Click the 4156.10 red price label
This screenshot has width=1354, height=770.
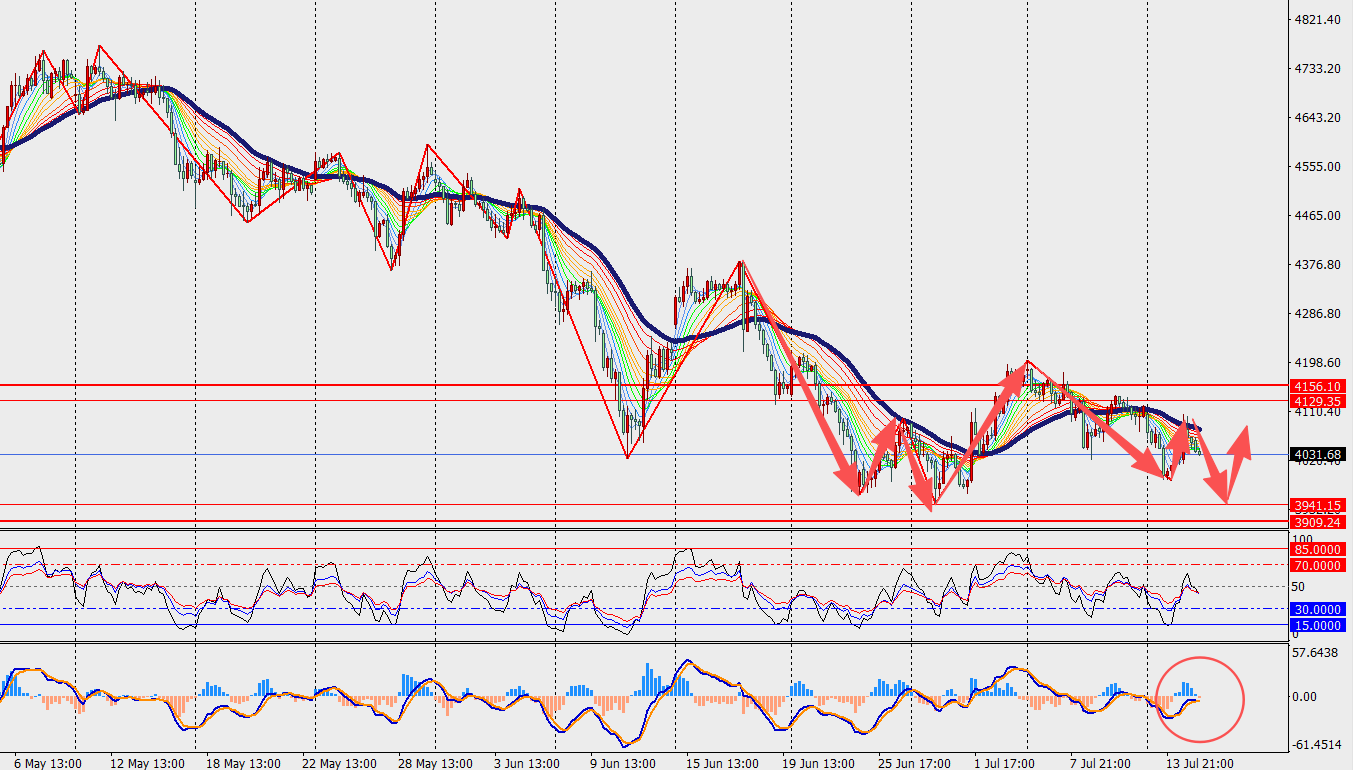tap(1316, 386)
